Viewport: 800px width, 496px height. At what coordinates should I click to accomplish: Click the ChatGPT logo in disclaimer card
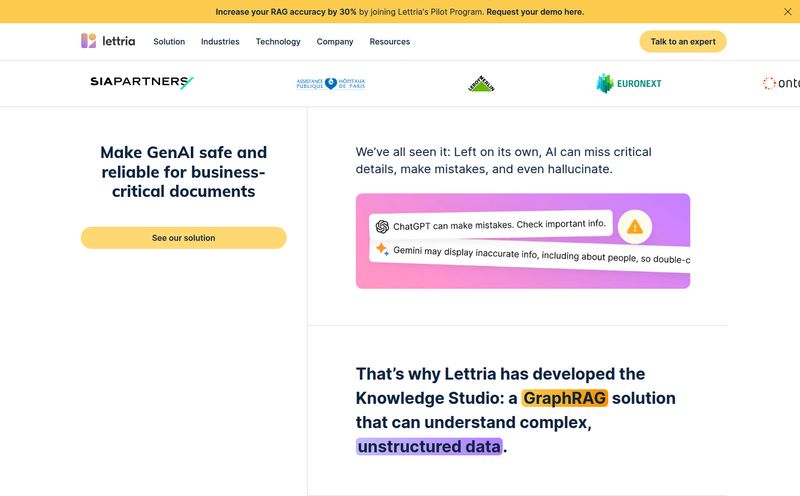coord(382,227)
